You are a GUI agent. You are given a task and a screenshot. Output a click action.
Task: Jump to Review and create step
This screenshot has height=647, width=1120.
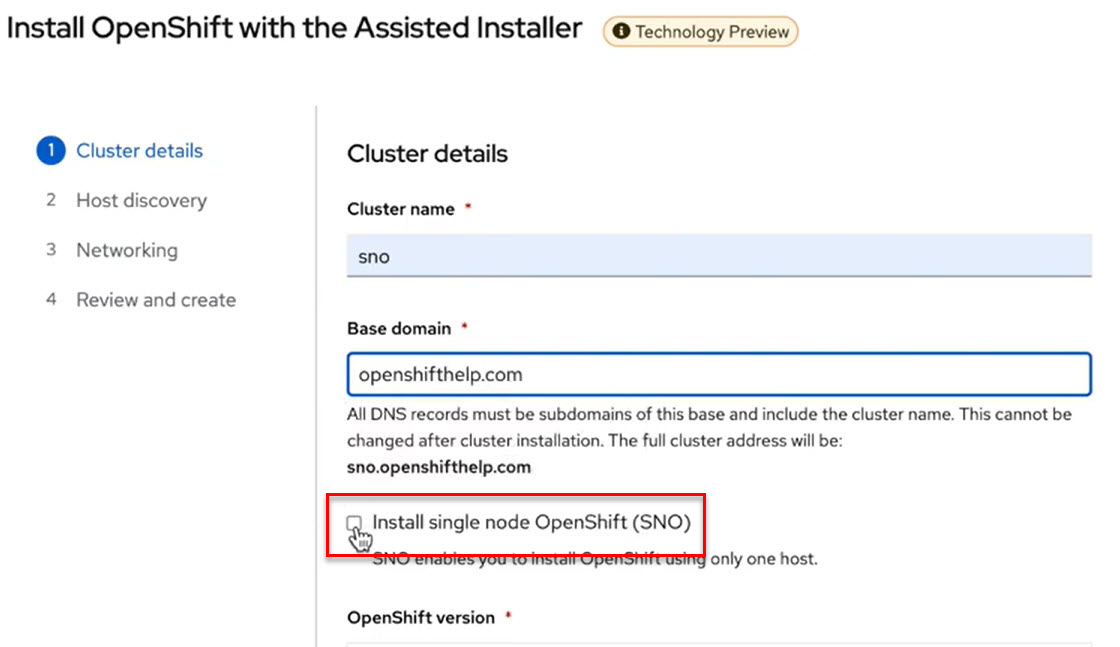156,300
